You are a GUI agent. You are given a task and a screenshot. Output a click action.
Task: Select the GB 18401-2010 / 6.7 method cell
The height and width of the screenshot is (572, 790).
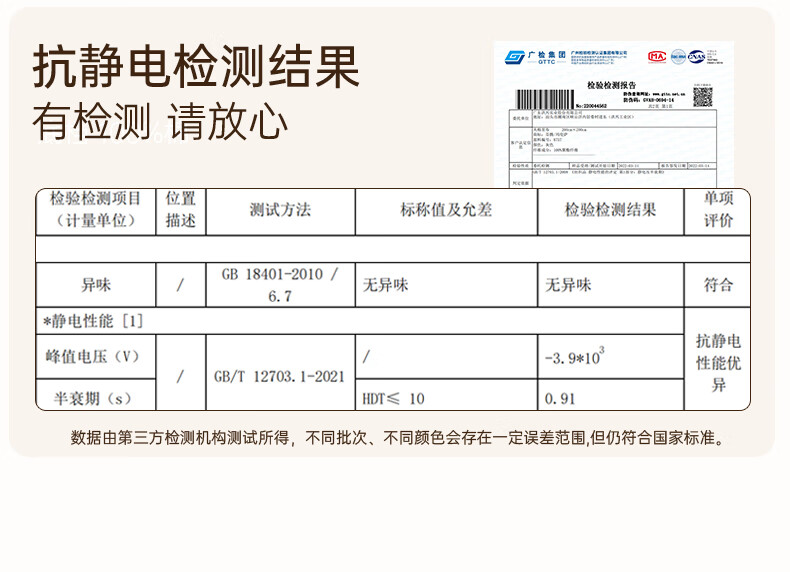pos(280,285)
